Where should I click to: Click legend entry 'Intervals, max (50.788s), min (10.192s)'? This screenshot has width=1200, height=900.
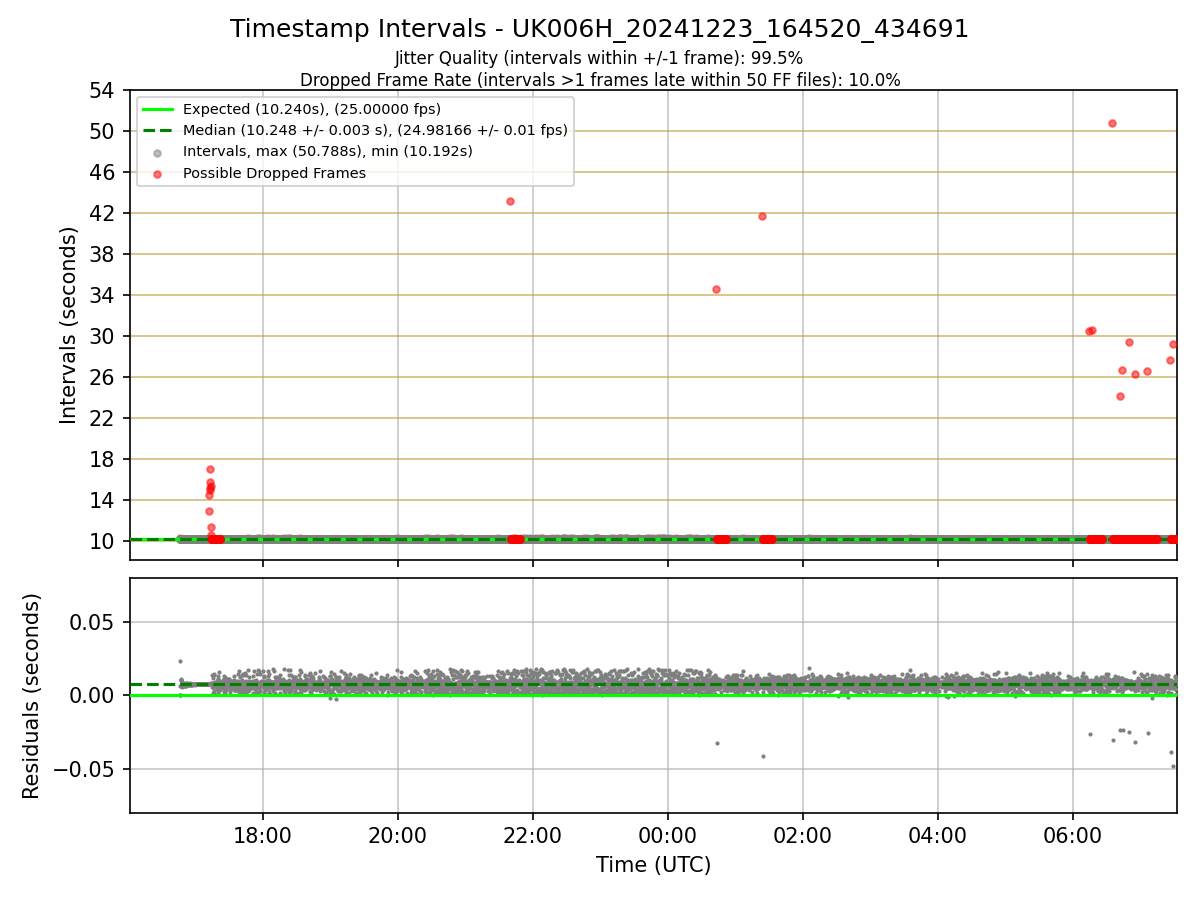(x=328, y=151)
